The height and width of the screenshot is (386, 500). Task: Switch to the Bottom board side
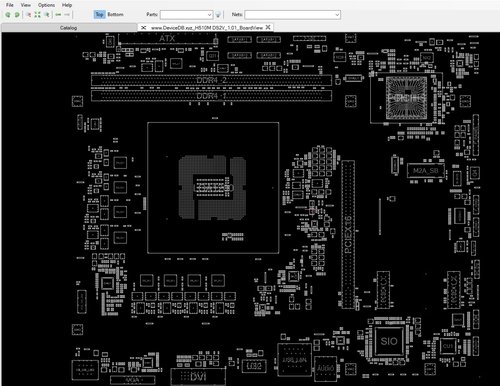pos(115,14)
